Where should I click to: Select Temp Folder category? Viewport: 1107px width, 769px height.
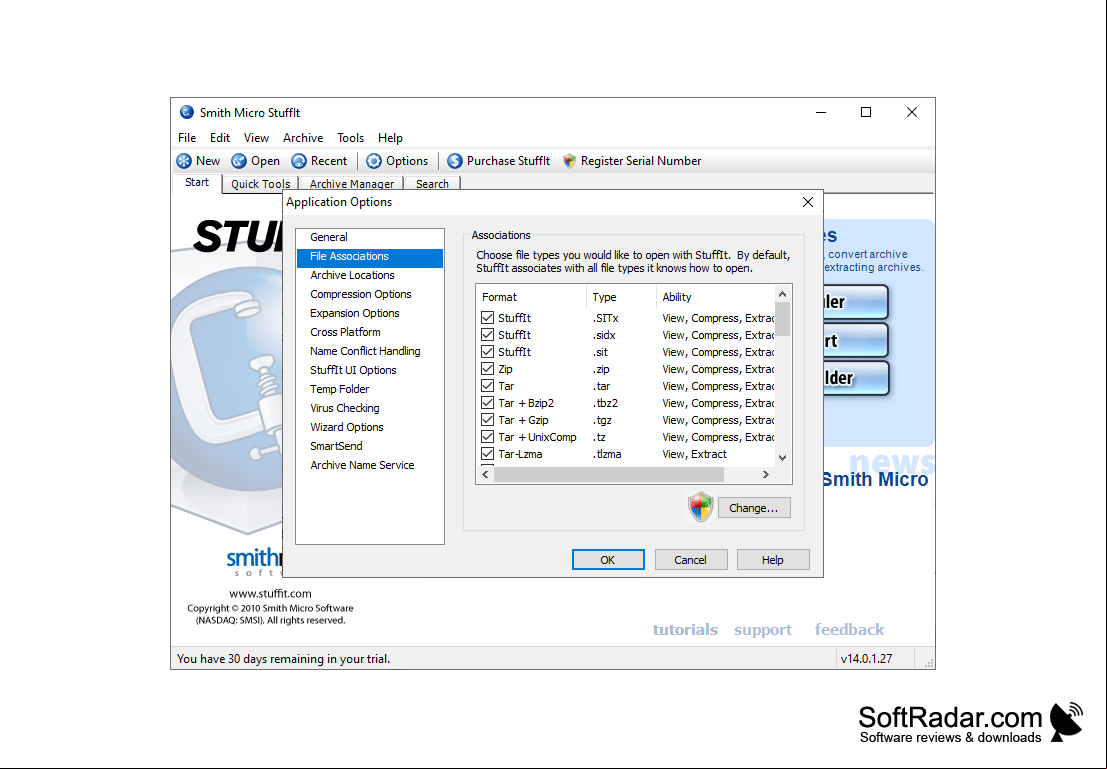click(x=370, y=389)
